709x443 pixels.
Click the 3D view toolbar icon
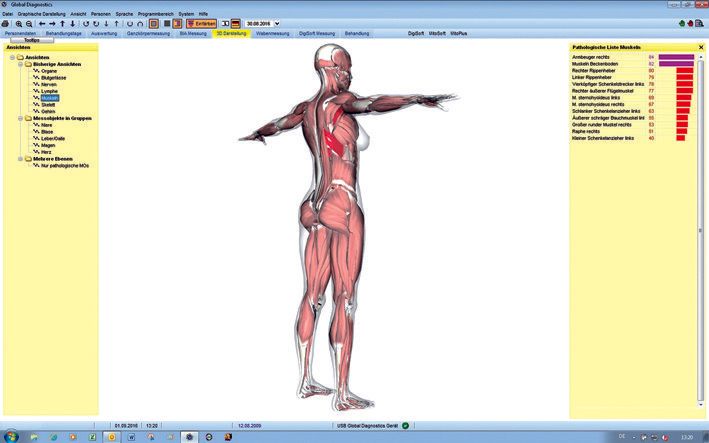pyautogui.click(x=224, y=23)
